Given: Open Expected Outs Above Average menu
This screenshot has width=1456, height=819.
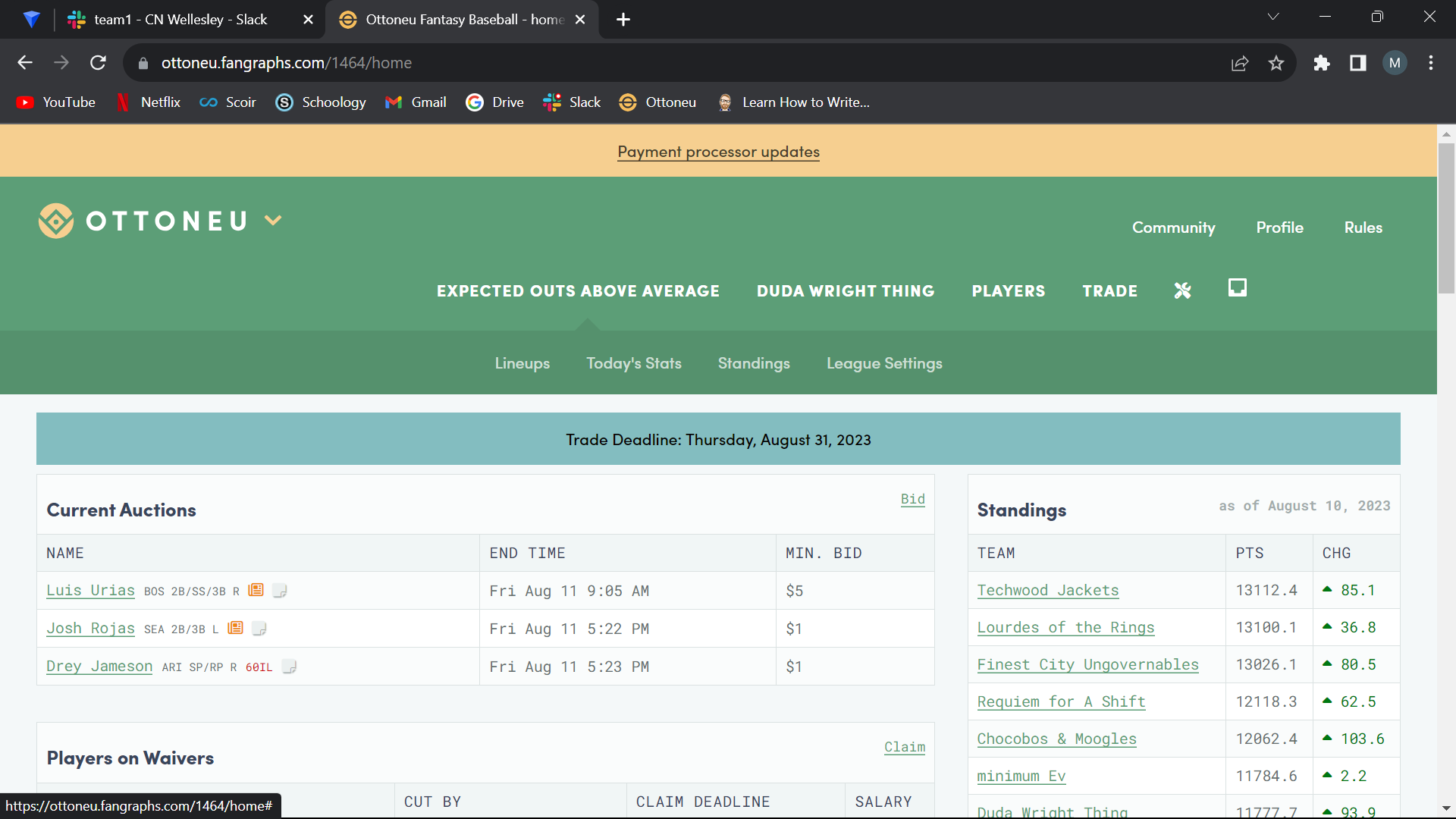Looking at the screenshot, I should (578, 291).
